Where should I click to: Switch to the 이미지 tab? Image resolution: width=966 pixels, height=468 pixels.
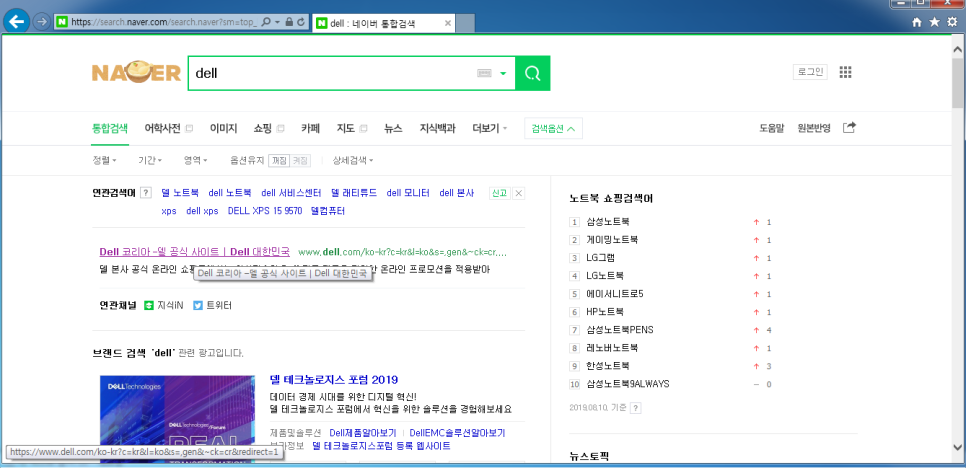point(223,129)
